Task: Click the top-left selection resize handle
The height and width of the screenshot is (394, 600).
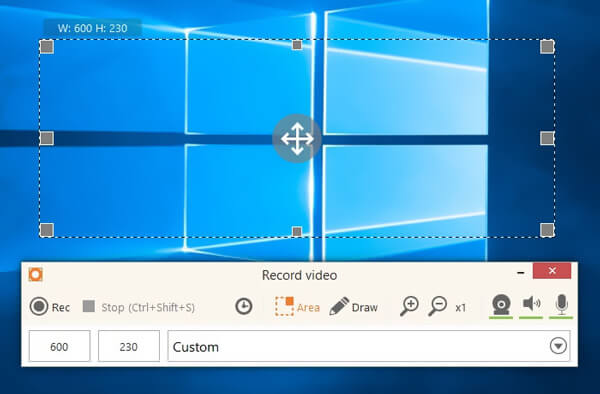Action: [47, 47]
